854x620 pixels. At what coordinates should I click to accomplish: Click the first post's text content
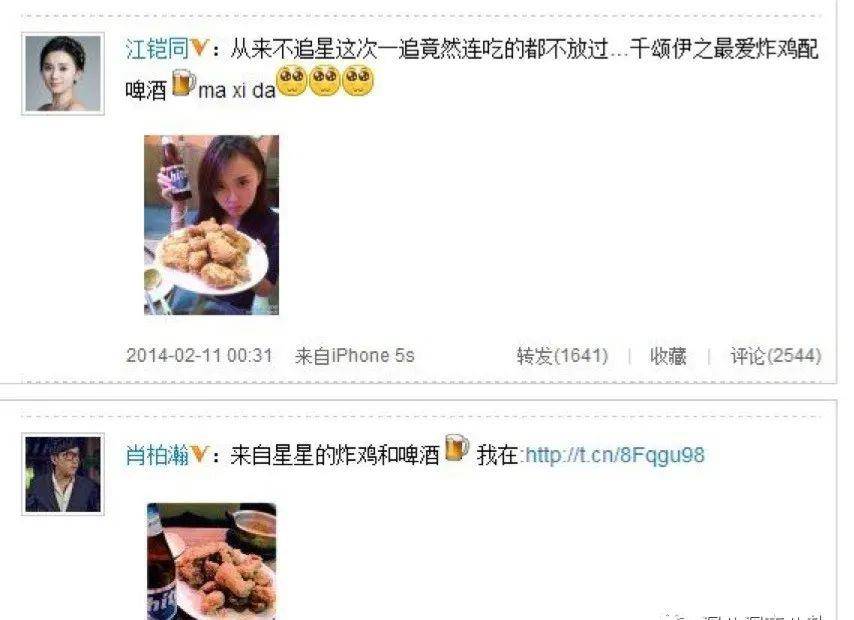coord(472,69)
